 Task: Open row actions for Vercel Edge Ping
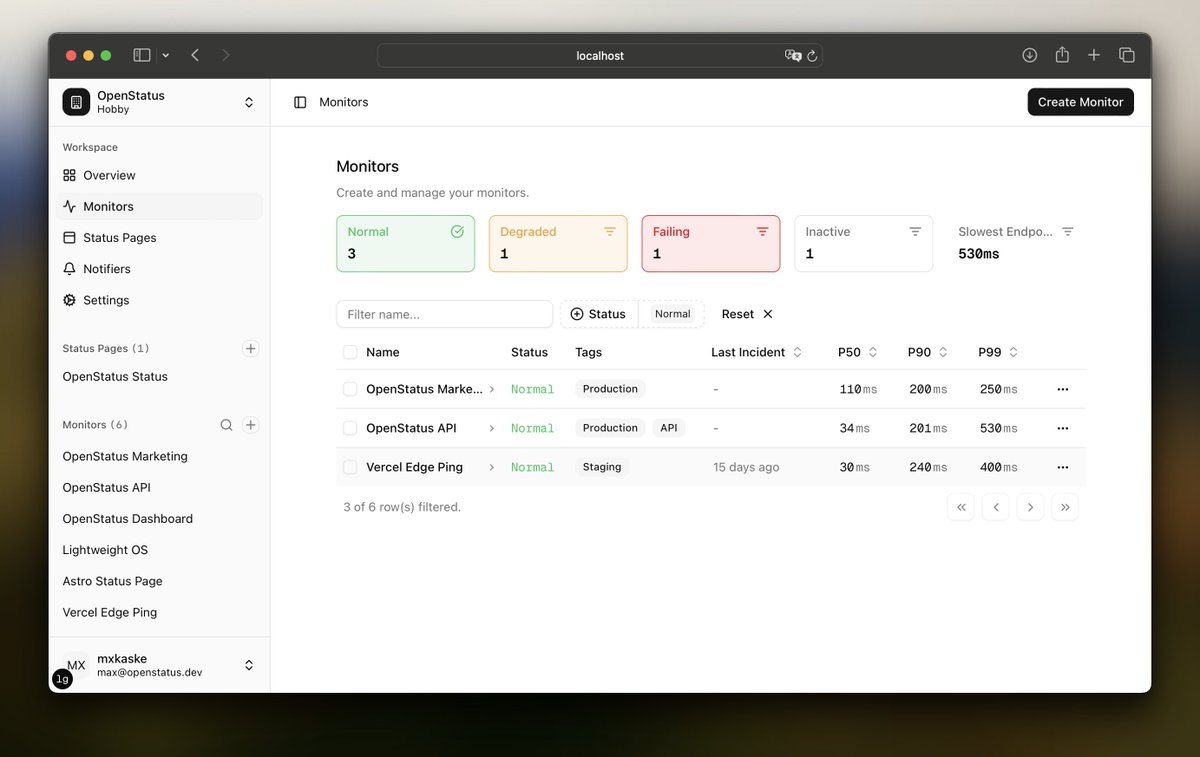click(1063, 467)
